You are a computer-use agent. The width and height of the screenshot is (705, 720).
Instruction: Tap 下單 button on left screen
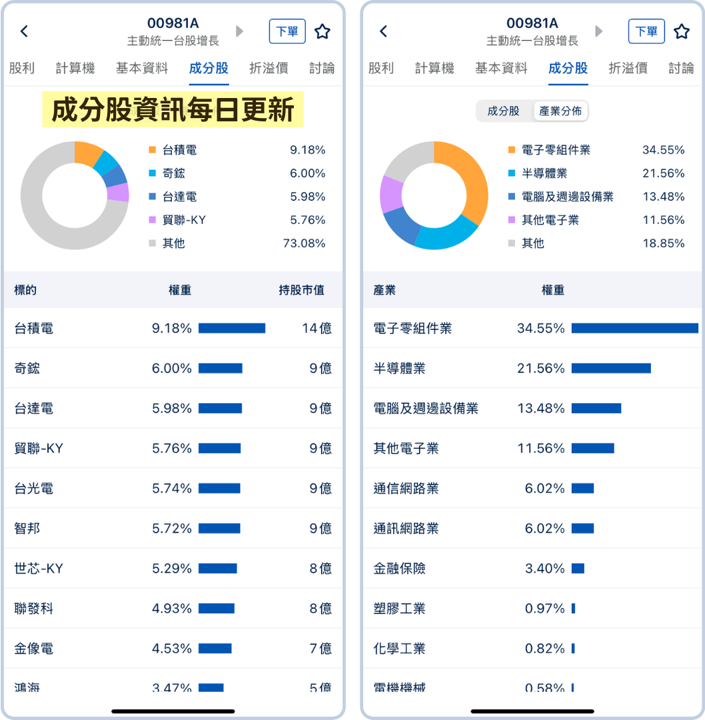(x=287, y=31)
